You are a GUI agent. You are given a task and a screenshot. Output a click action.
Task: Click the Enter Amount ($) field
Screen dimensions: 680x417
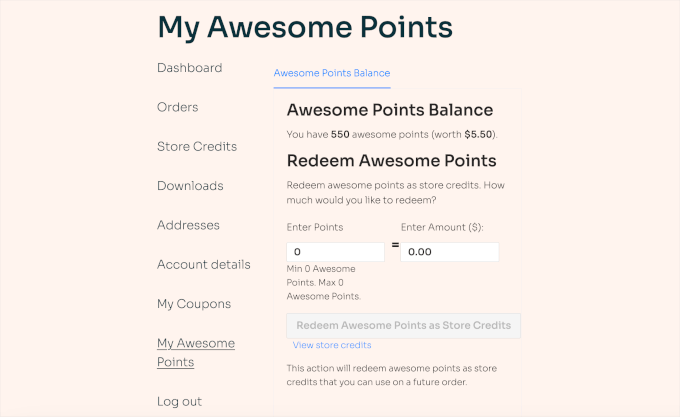[449, 252]
